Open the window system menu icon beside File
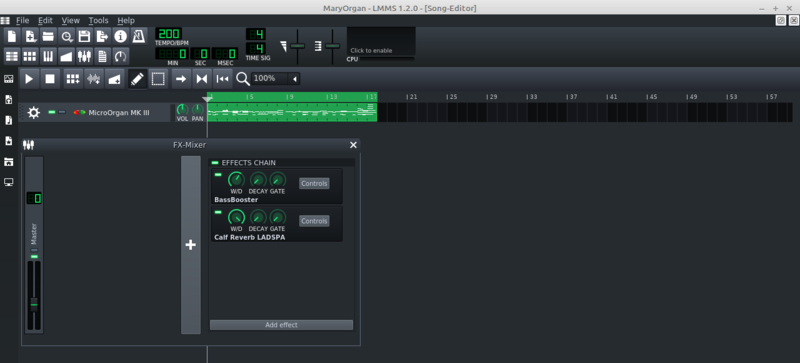This screenshot has height=363, width=800. [5, 20]
